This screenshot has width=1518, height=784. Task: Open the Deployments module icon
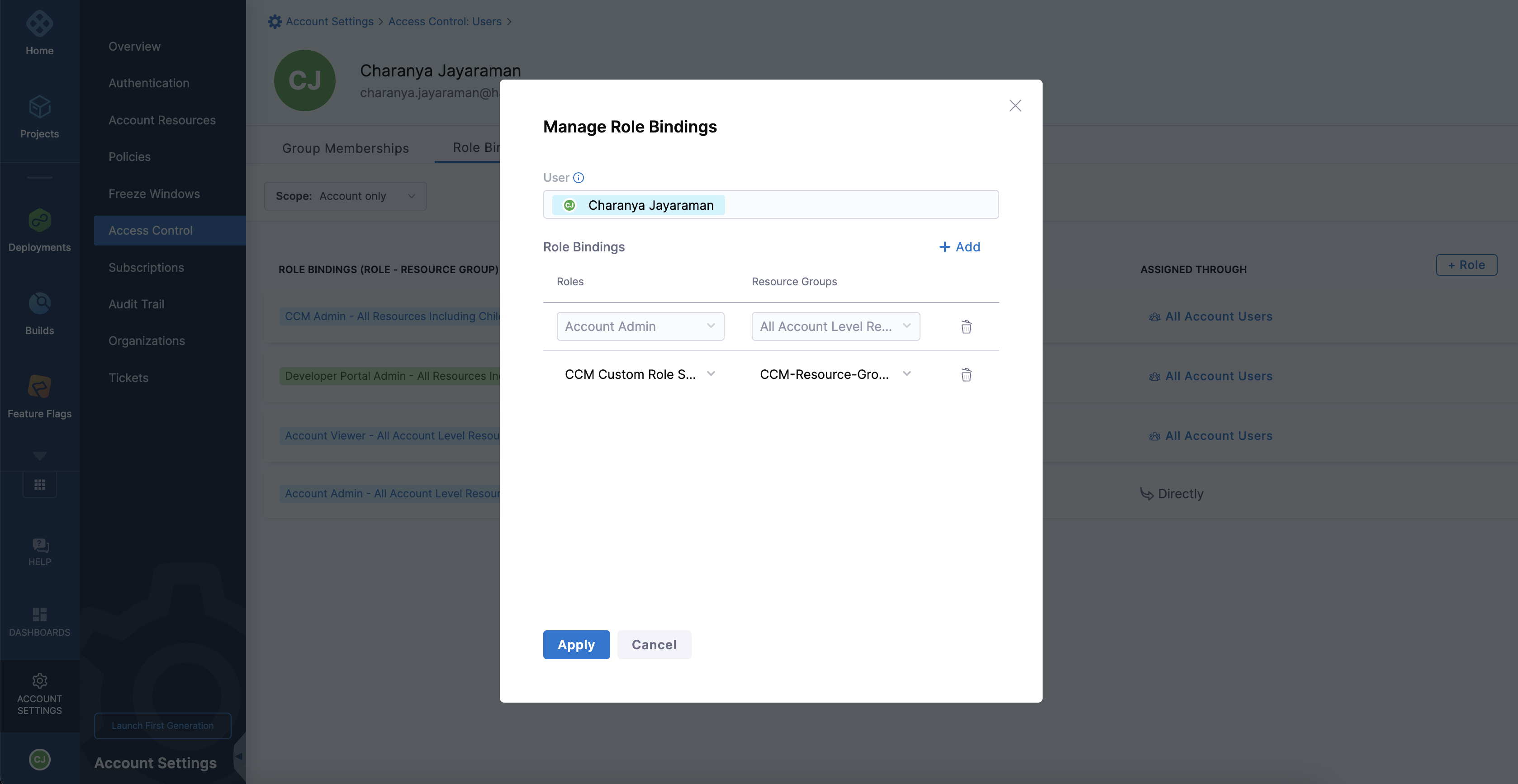tap(39, 221)
